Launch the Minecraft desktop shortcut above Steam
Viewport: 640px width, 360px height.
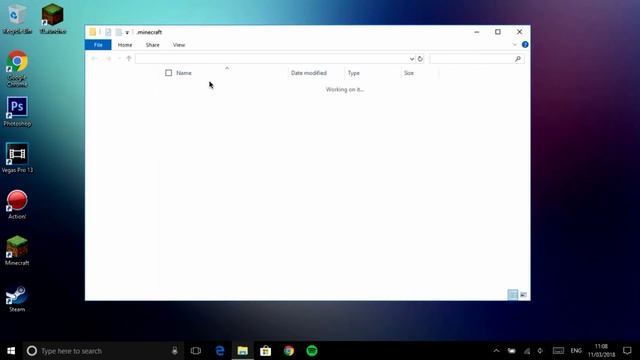coord(17,251)
